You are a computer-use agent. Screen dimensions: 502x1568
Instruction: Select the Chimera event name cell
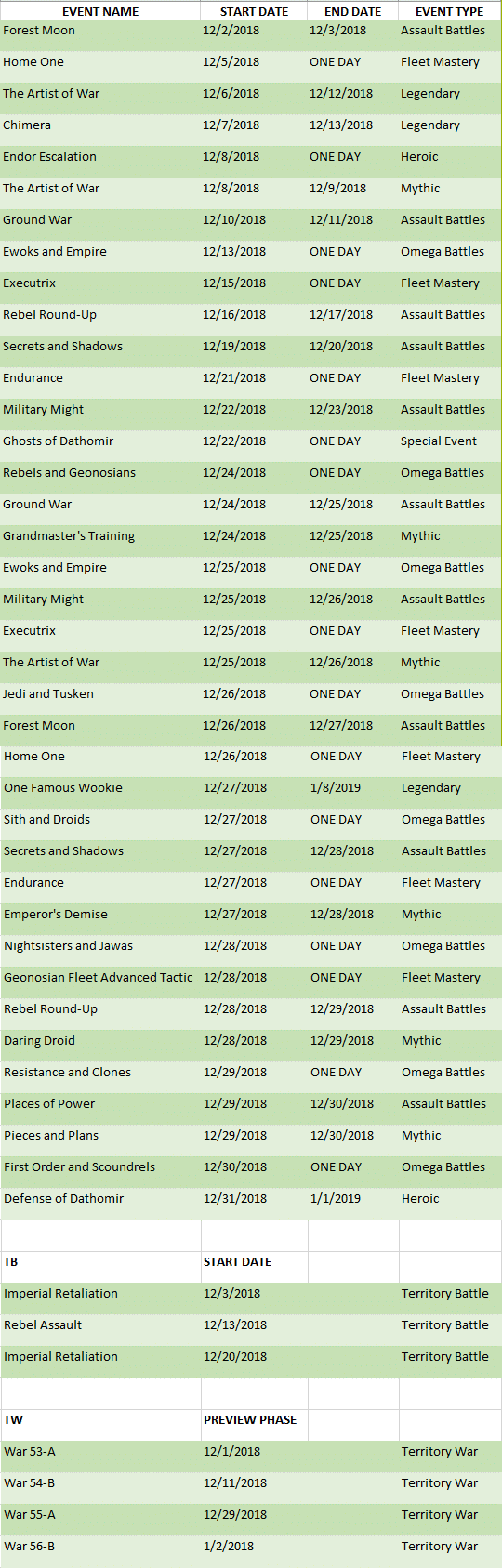[x=100, y=125]
